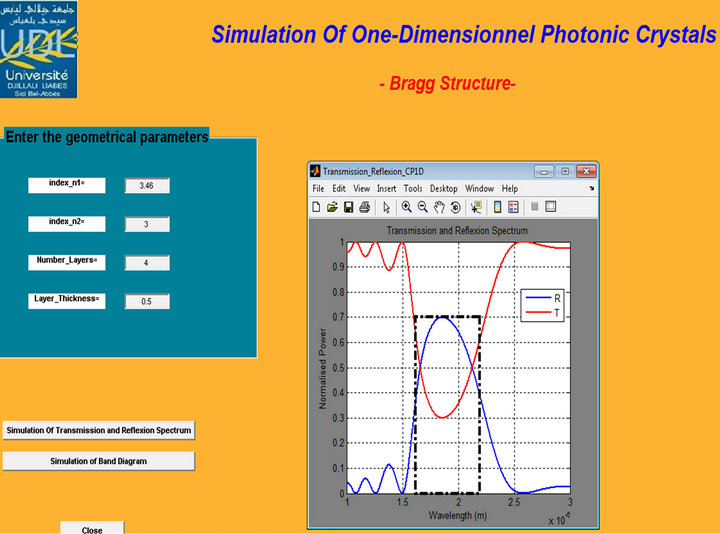720x534 pixels.
Task: Print the figure using the printer icon
Action: point(365,207)
